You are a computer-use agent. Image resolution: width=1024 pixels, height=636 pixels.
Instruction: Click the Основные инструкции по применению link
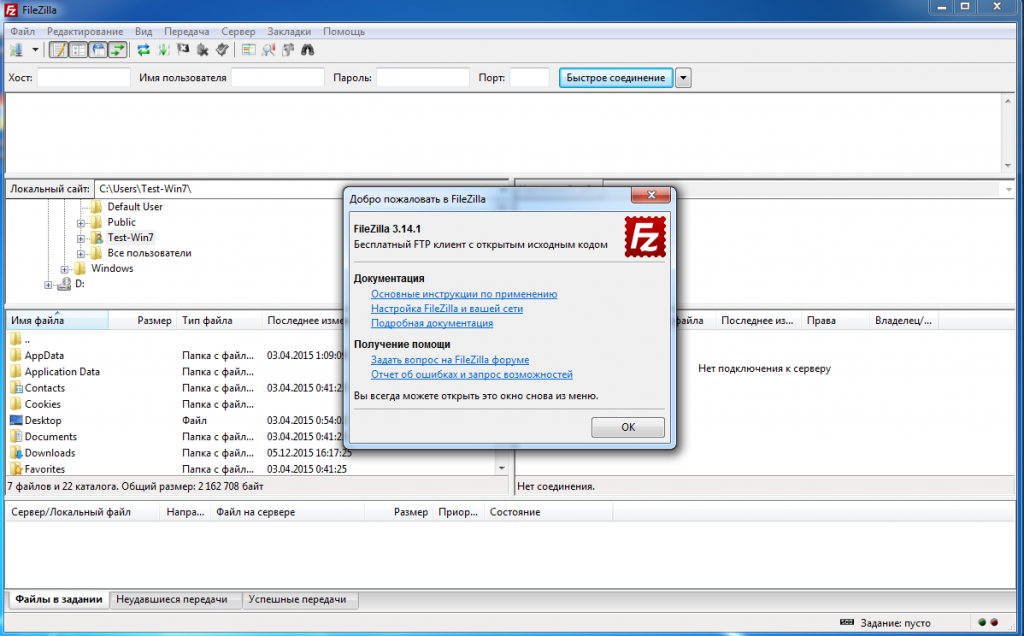464,294
